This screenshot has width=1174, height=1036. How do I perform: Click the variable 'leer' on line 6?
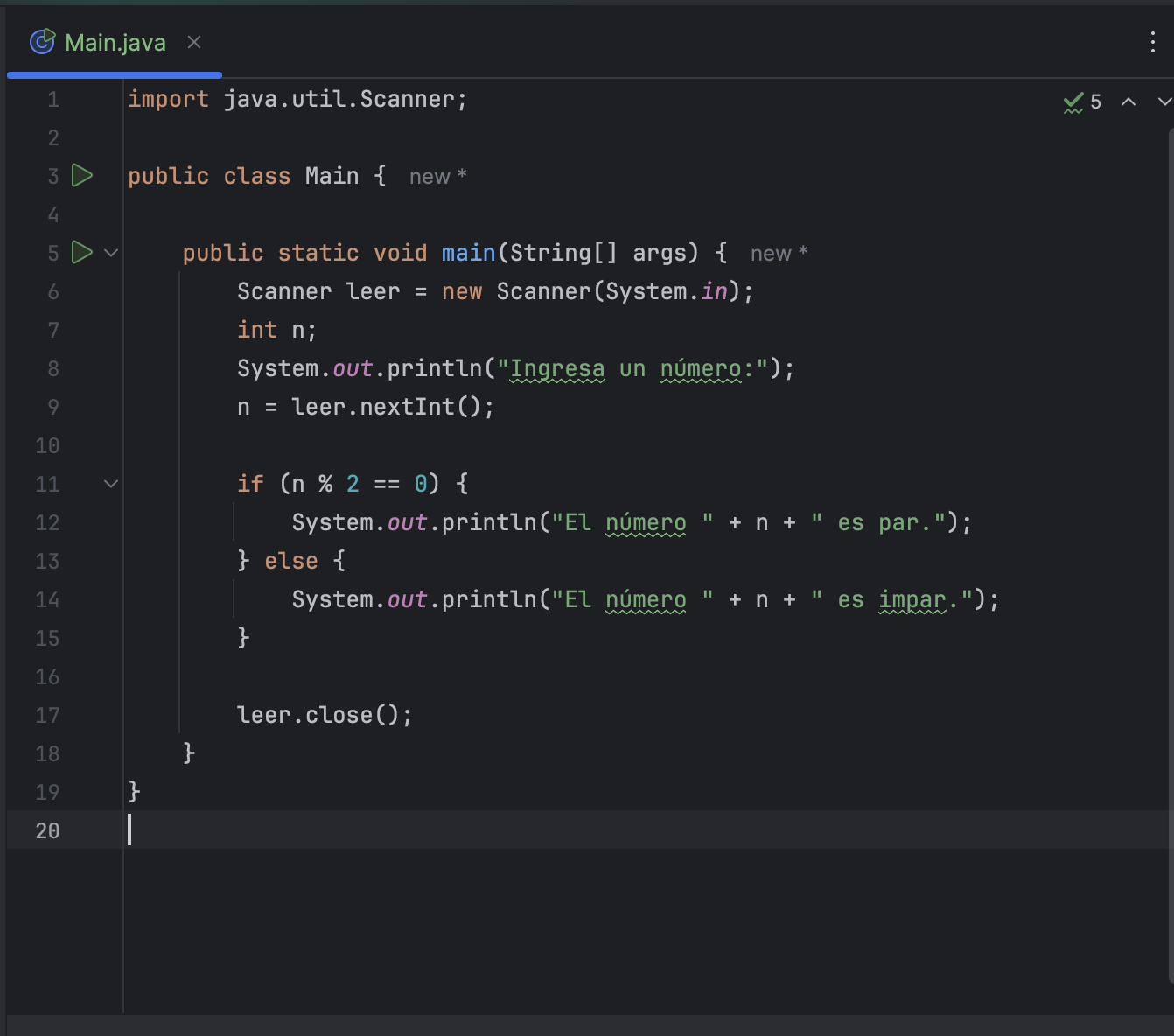[x=373, y=291]
